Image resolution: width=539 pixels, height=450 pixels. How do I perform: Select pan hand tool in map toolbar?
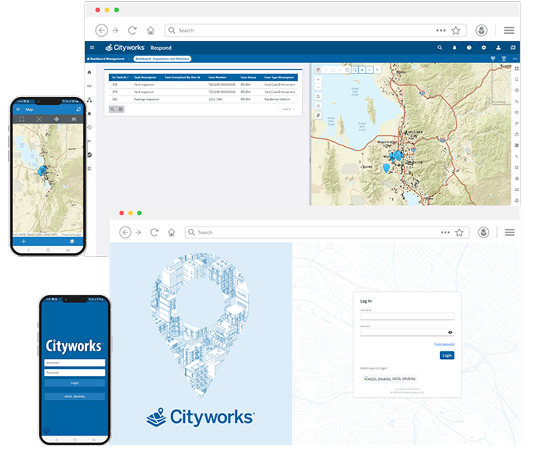coord(318,70)
